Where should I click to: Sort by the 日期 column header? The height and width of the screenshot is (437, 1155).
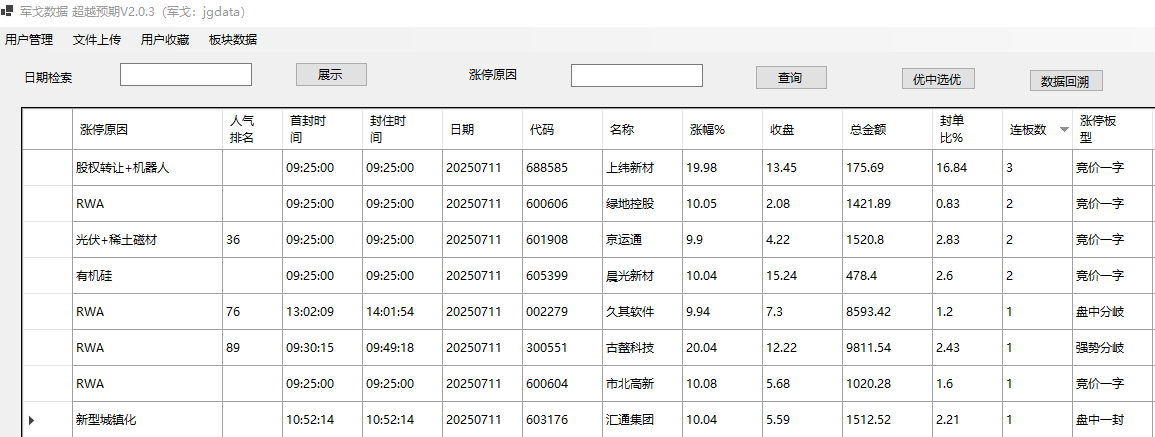pyautogui.click(x=482, y=129)
